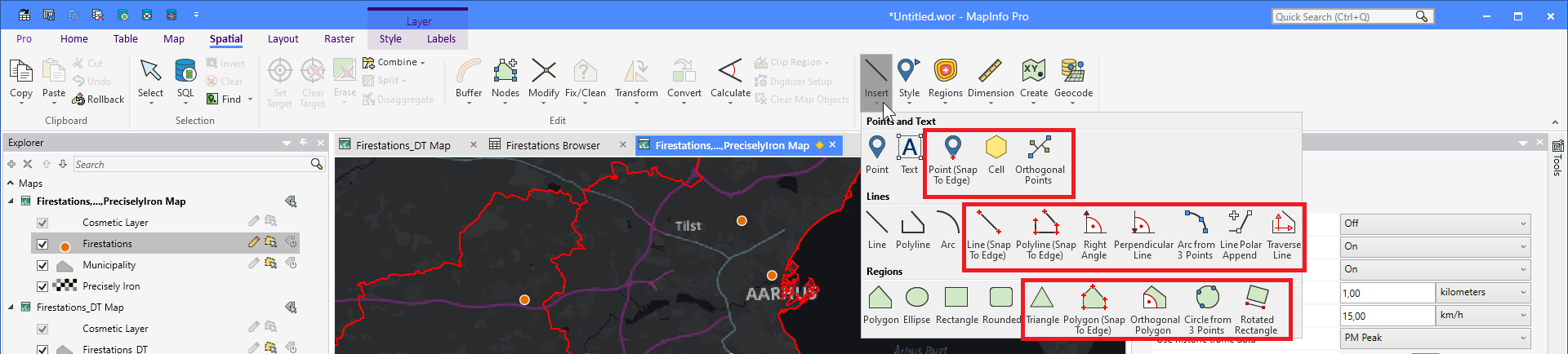Viewport: 1568px width, 354px height.
Task: Choose Arc from 3 Points tool
Action: point(1196,235)
